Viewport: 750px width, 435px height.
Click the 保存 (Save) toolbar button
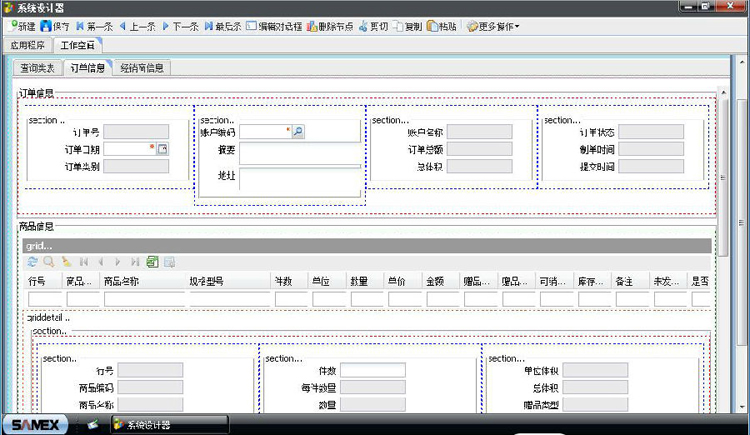tap(55, 26)
